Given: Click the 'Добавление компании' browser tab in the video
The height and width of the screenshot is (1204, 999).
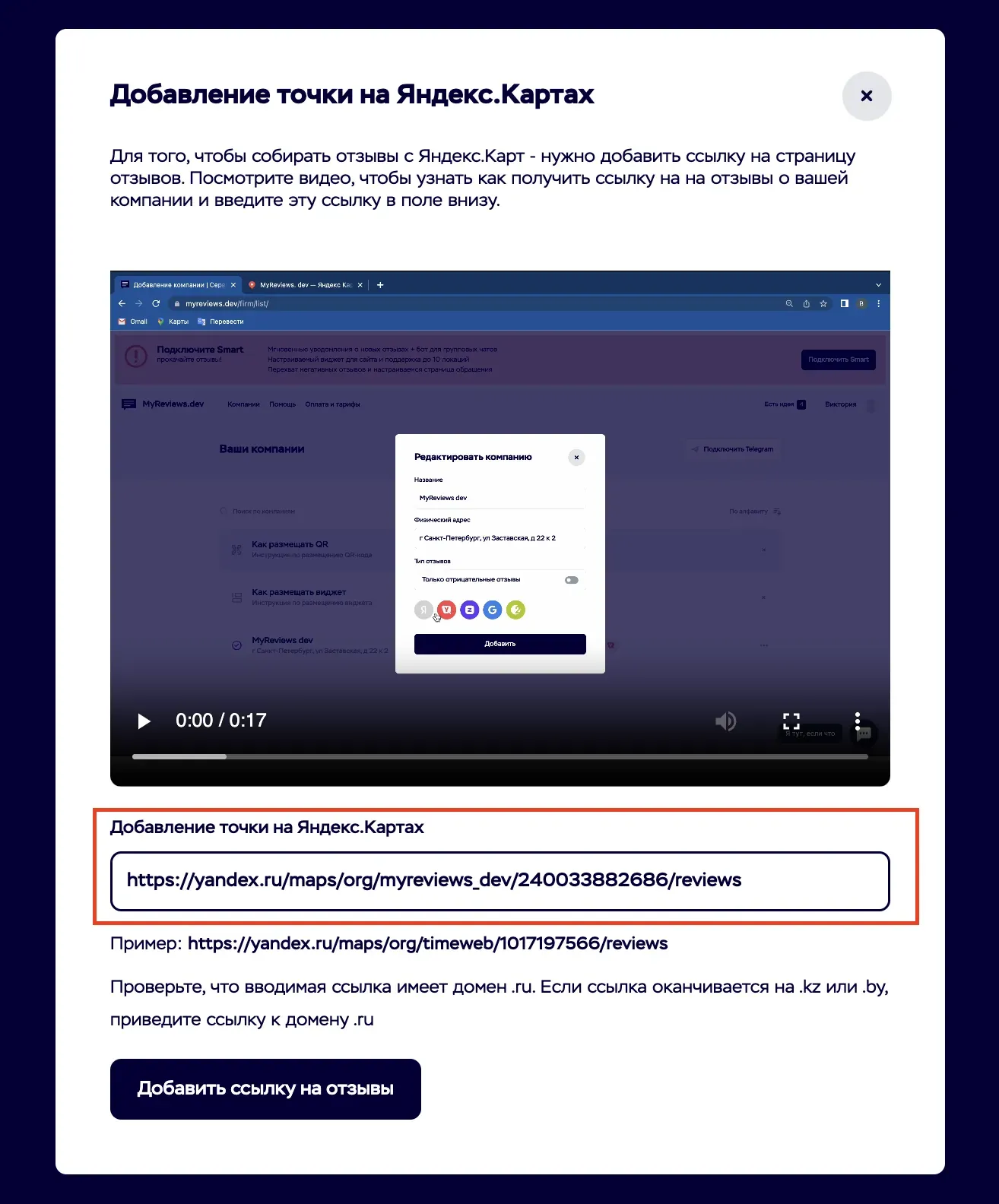Looking at the screenshot, I should (x=179, y=285).
